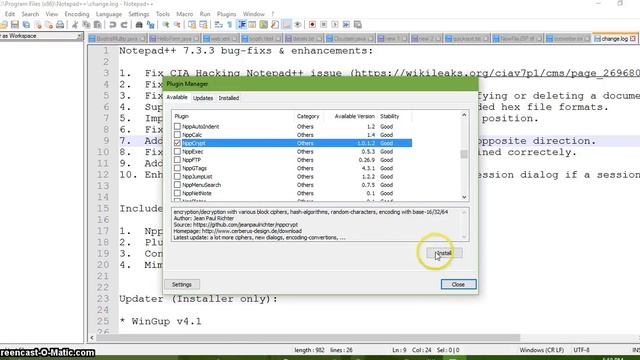Start macro recording with red icon

(x=312, y=25)
